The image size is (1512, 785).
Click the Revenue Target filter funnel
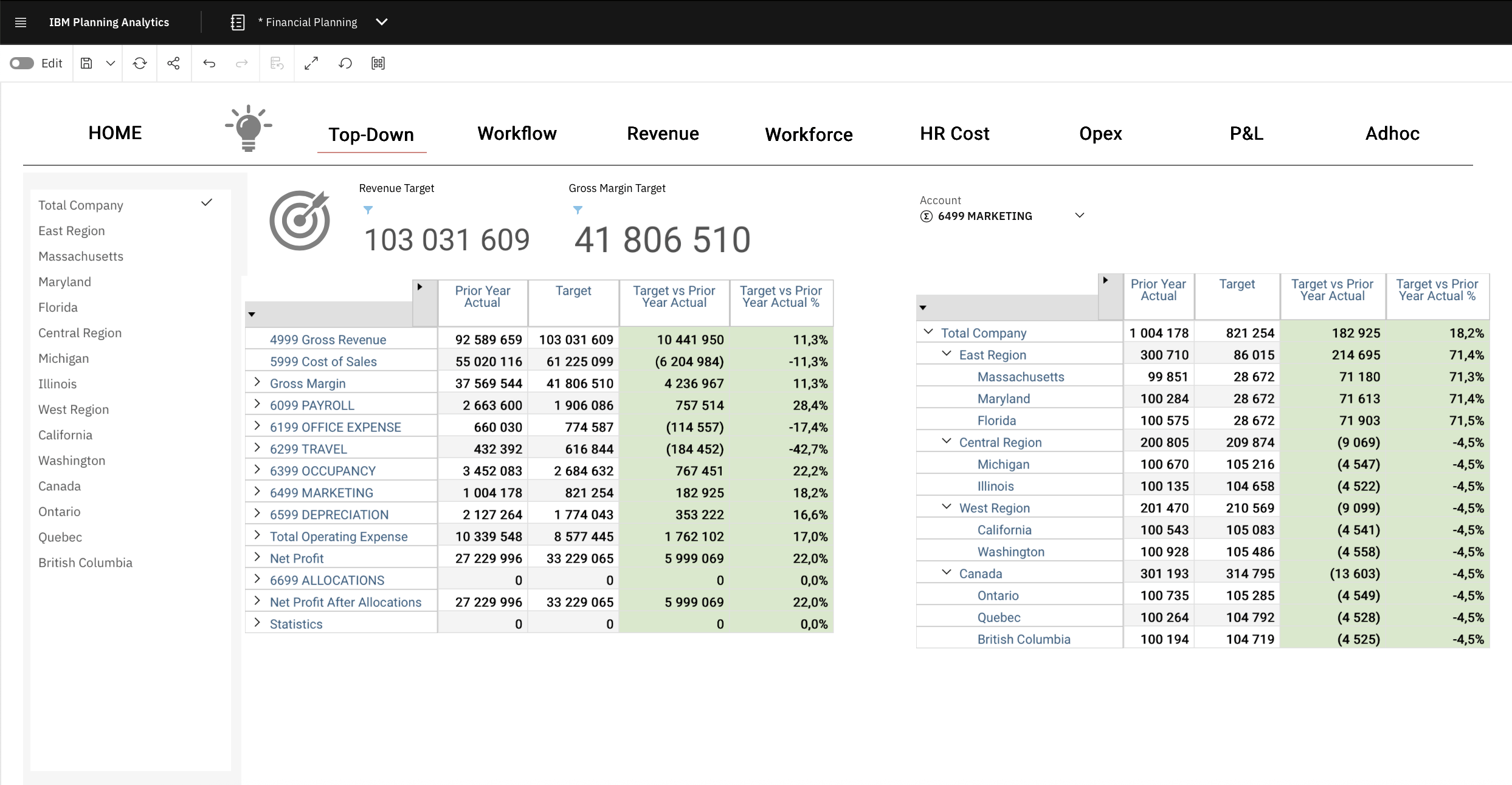[x=368, y=210]
